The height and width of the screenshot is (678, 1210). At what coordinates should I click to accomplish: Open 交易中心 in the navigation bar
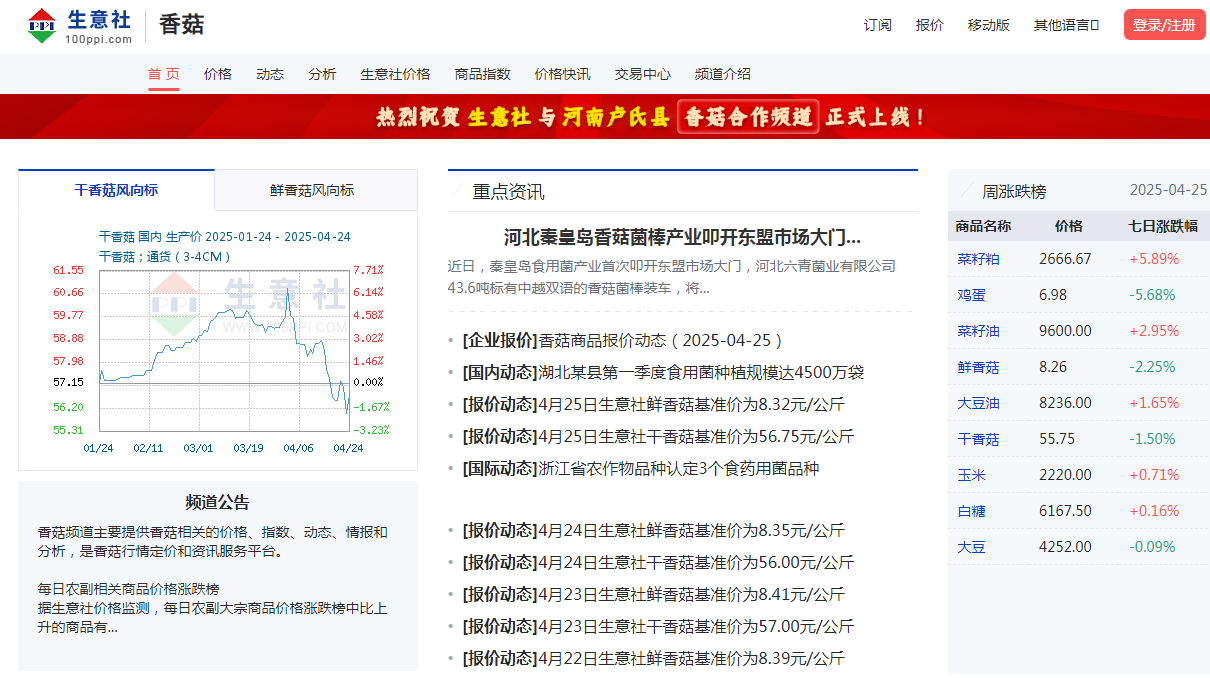tap(642, 74)
